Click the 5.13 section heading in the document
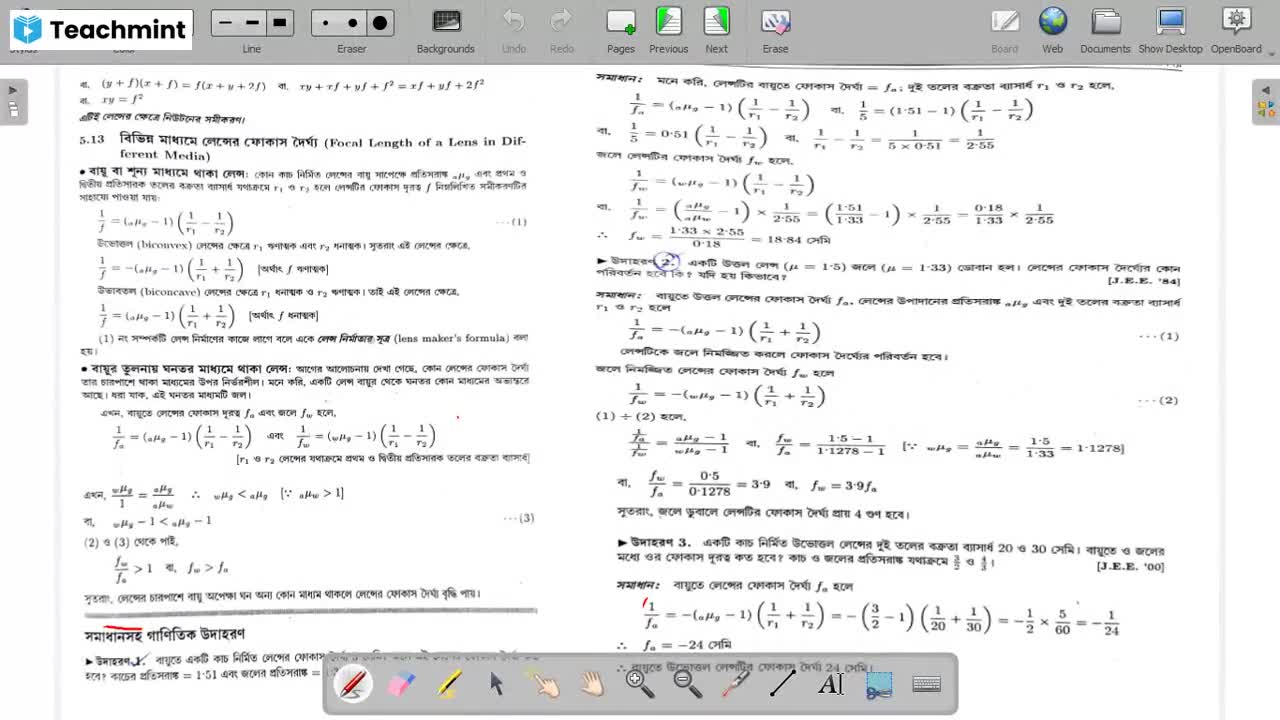This screenshot has width=1280, height=720. 302,147
